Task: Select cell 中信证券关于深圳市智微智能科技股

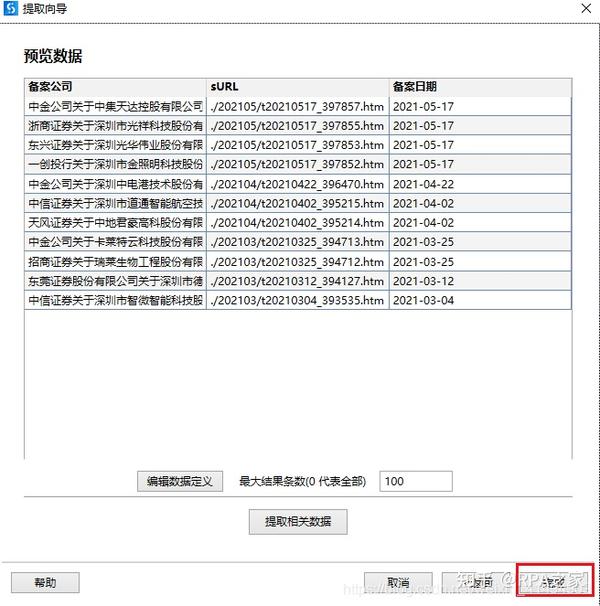Action: pyautogui.click(x=115, y=300)
